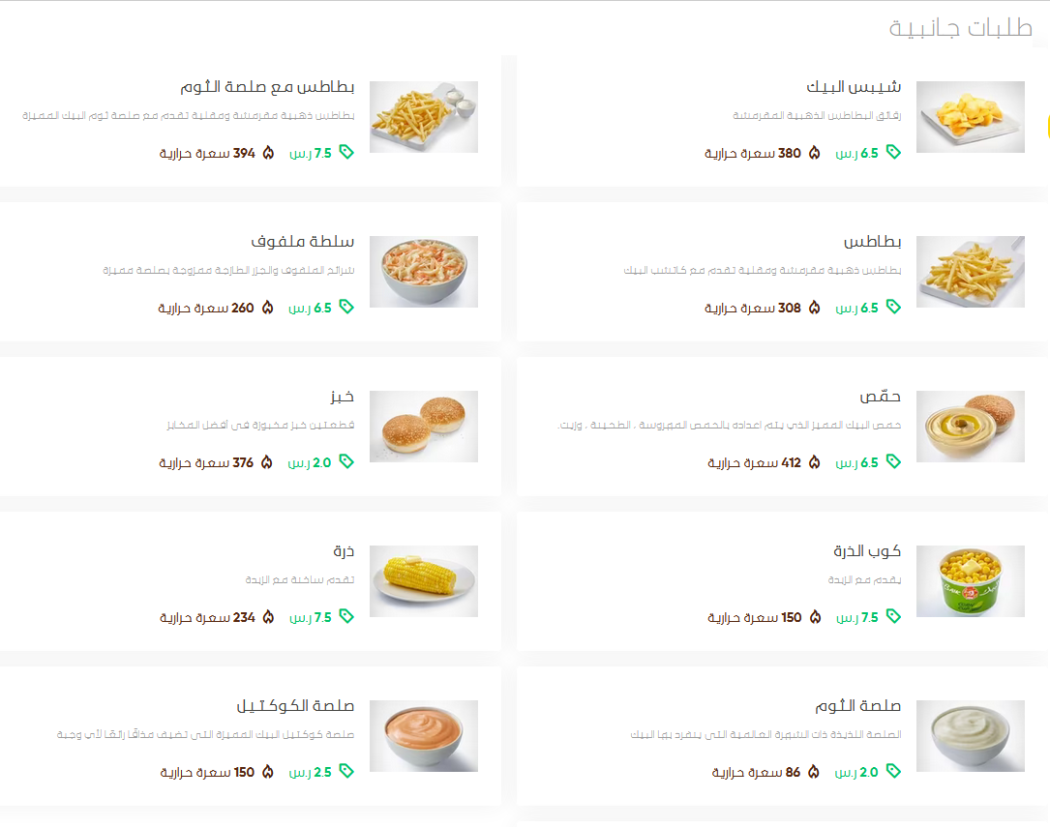
Task: Click the price tag icon for شيبس البيك
Action: tap(893, 152)
